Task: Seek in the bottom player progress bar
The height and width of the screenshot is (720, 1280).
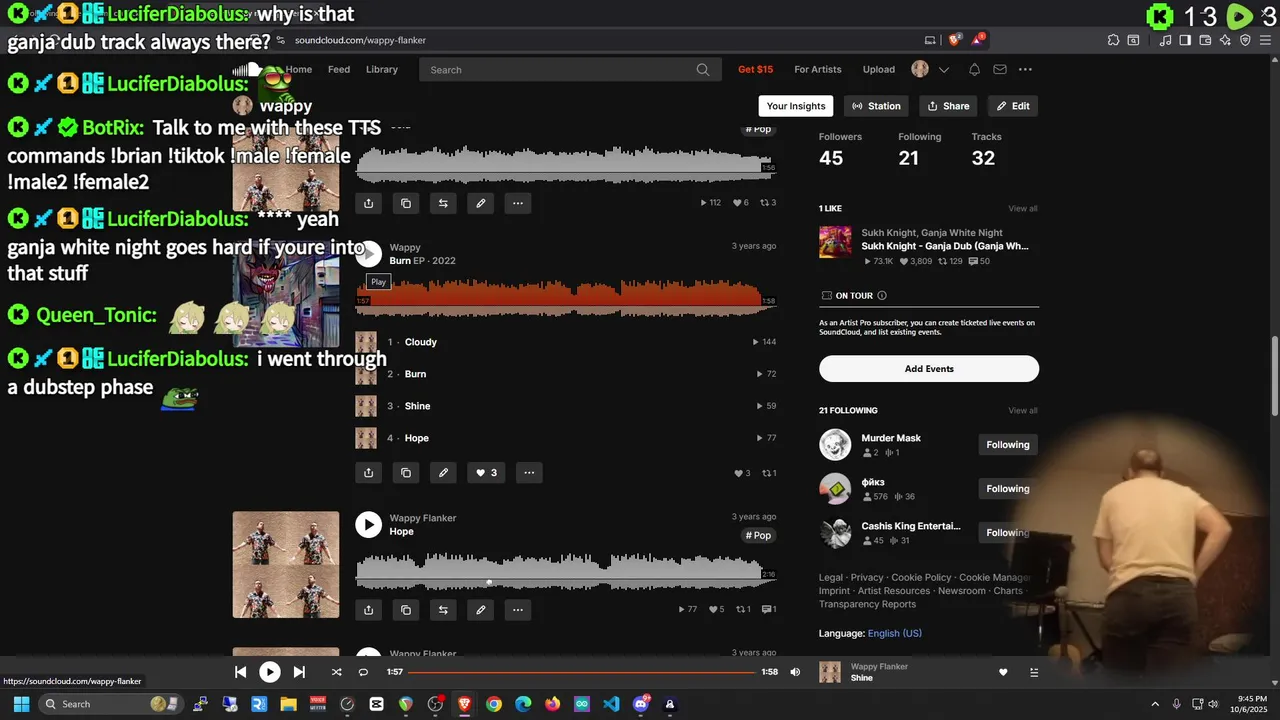Action: pyautogui.click(x=581, y=672)
